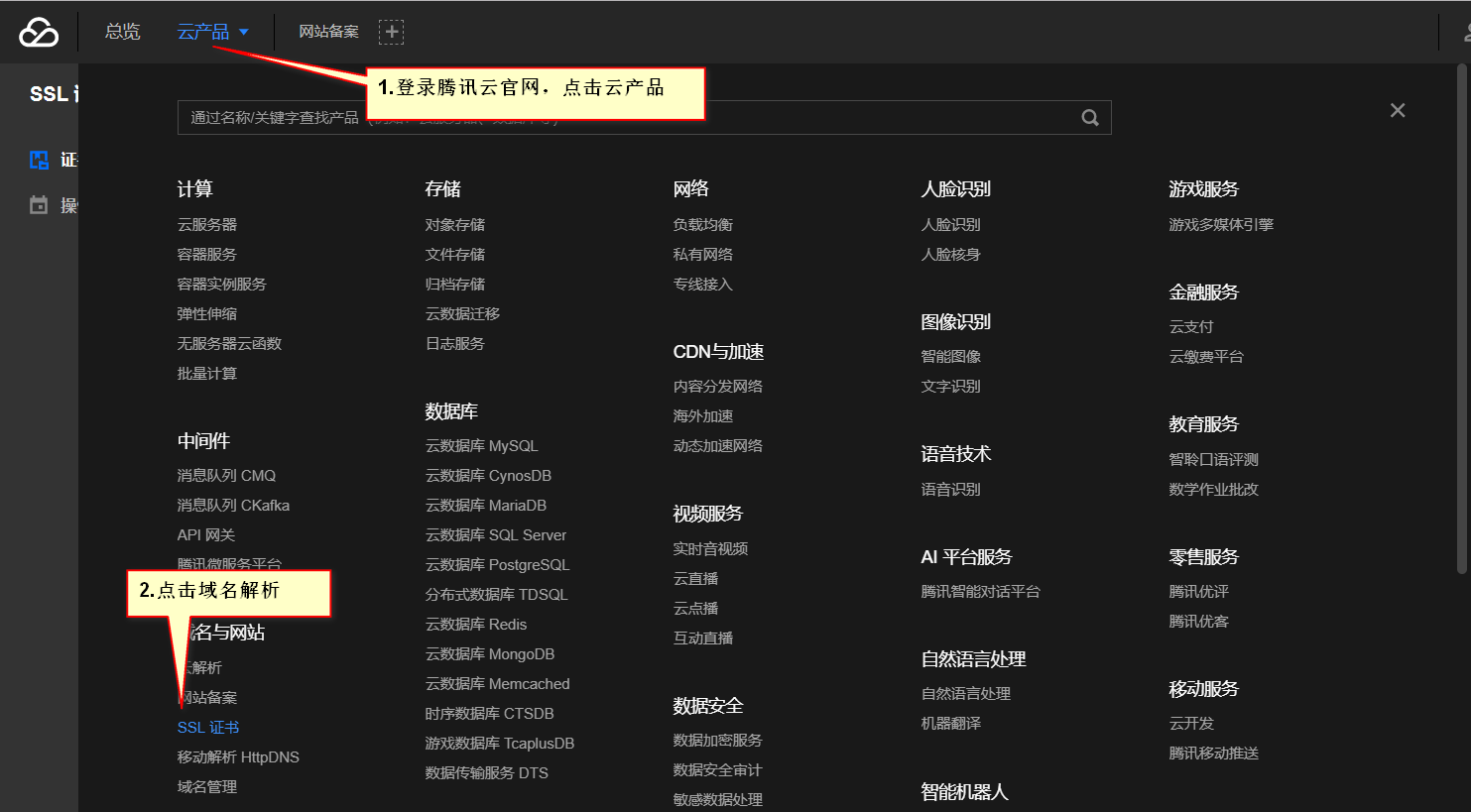Screen dimensions: 1471x812
Task: Open 实时音视频 link
Action: coord(710,549)
